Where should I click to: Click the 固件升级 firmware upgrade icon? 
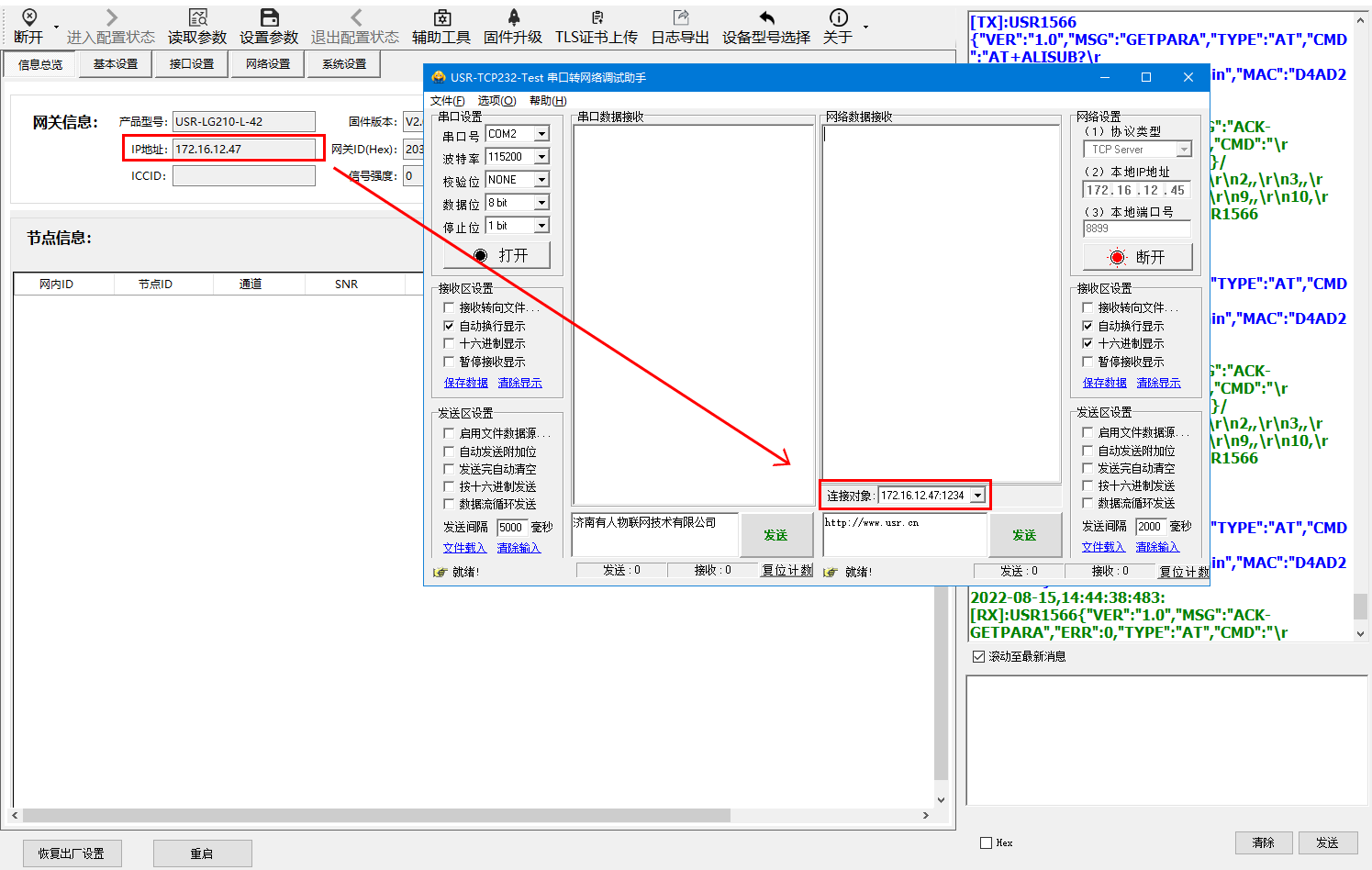click(x=513, y=18)
